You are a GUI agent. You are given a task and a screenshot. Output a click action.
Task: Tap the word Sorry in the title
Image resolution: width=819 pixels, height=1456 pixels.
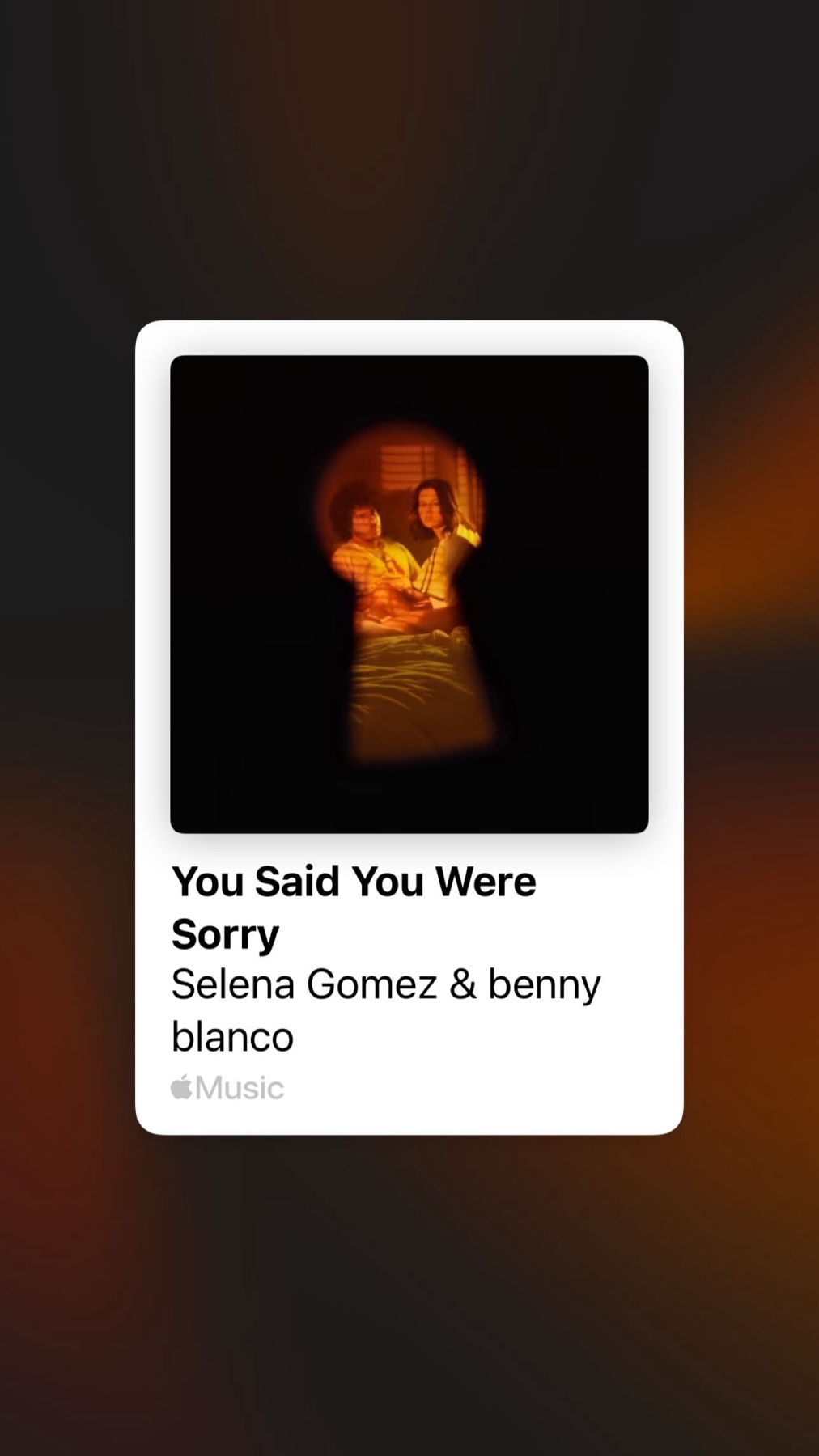click(x=225, y=935)
